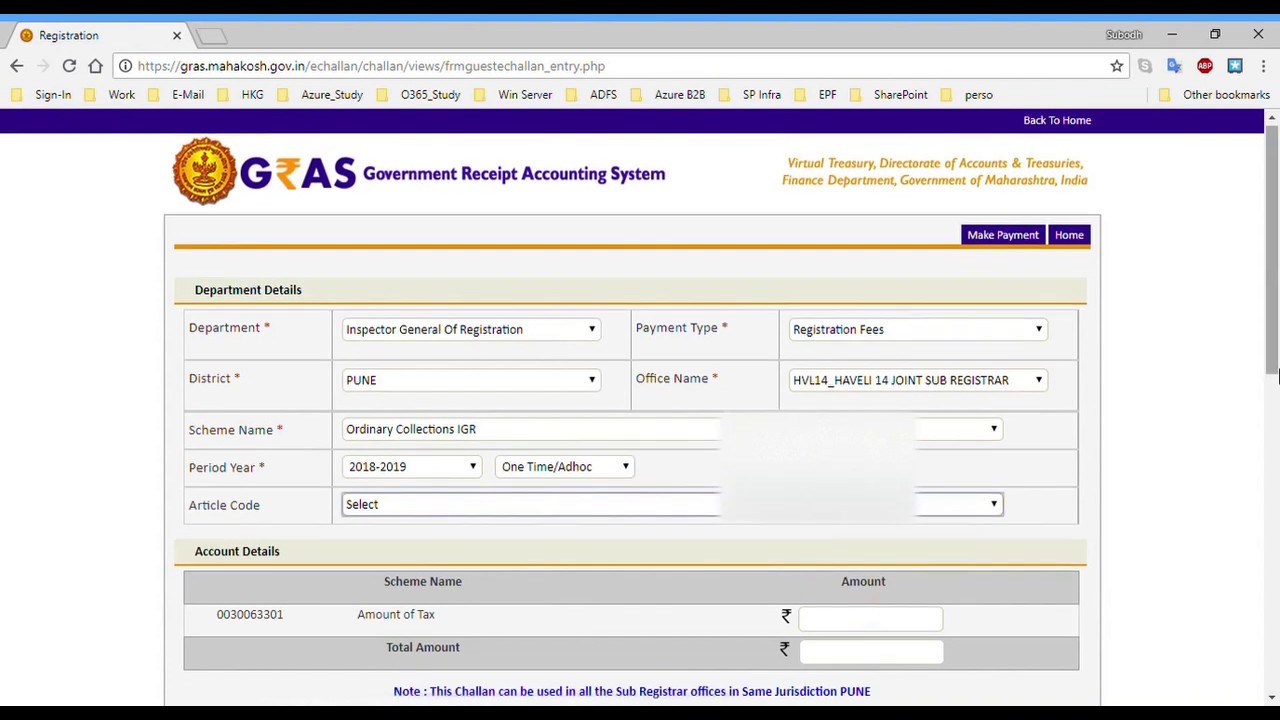This screenshot has width=1280, height=720.
Task: Reload the current page
Action: click(x=69, y=66)
